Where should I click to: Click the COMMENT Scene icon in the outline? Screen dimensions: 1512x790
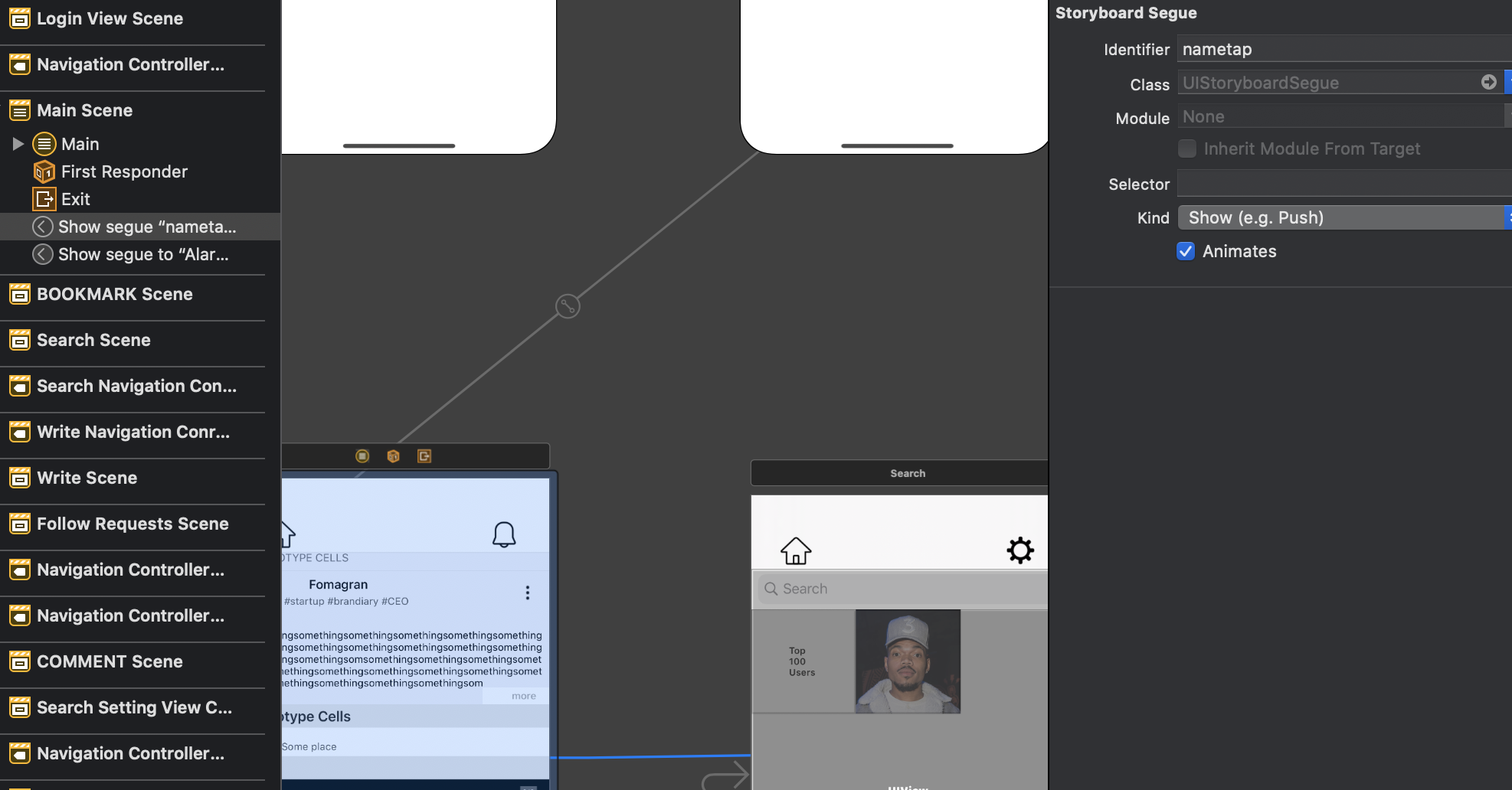coord(20,661)
